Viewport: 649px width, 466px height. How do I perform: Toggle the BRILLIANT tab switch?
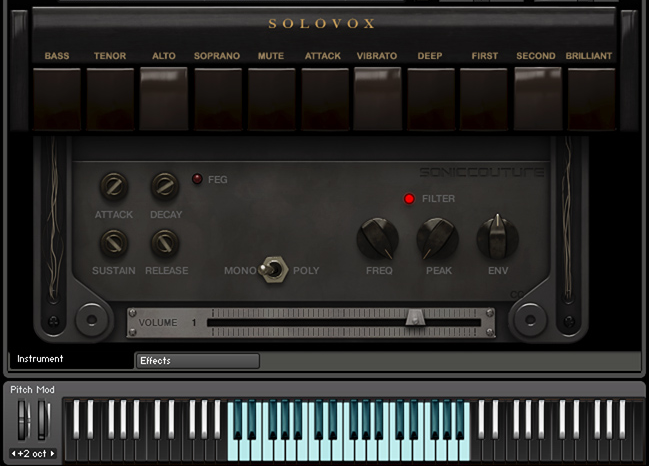tap(591, 99)
